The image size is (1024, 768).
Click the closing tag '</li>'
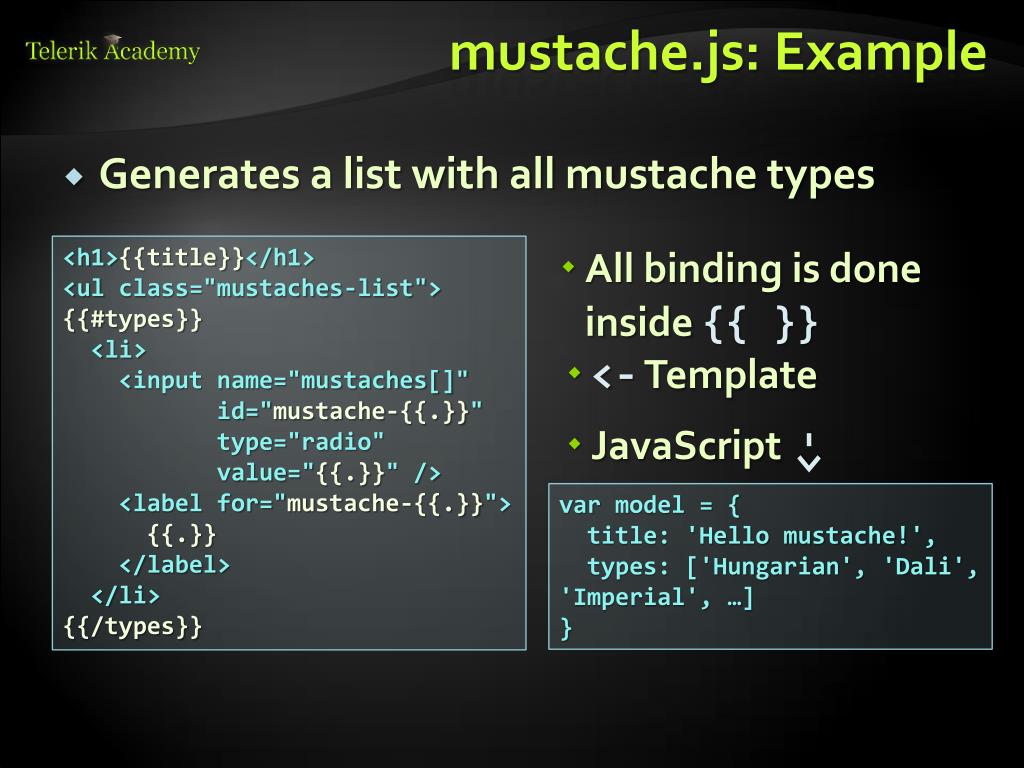click(125, 595)
